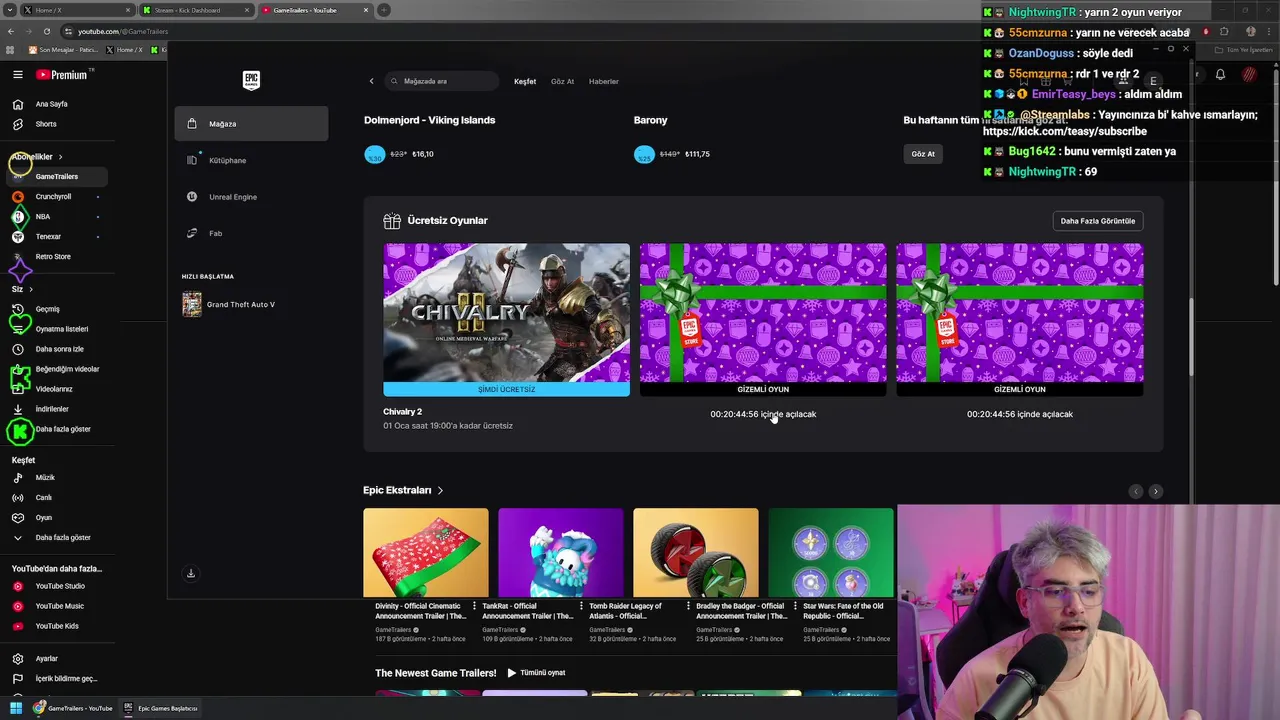The height and width of the screenshot is (720, 1280).
Task: Open Oynatma listeleri in sidebar
Action: (60, 329)
